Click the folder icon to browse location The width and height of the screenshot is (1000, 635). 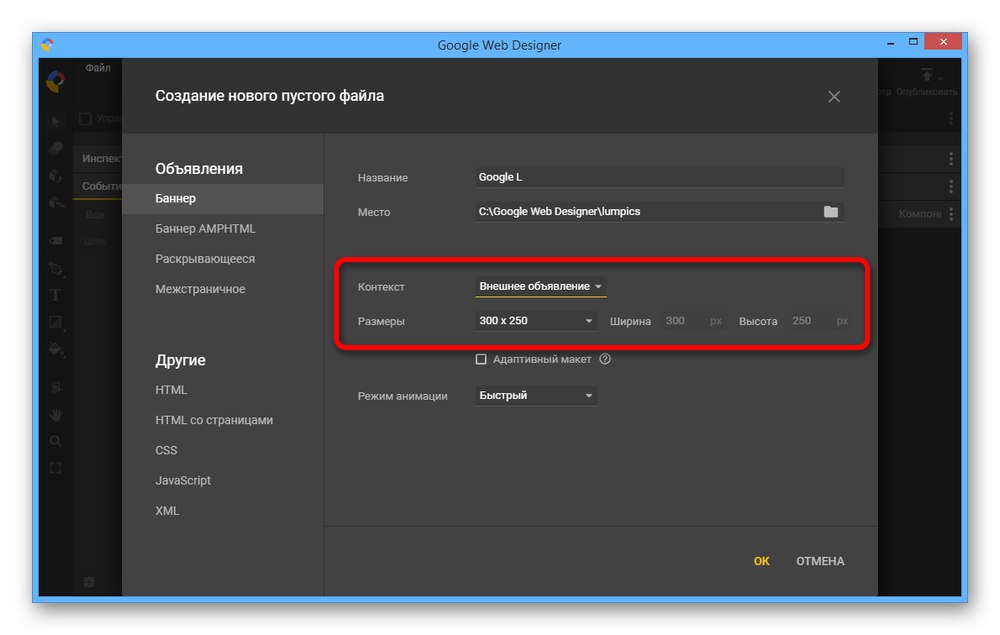(830, 212)
